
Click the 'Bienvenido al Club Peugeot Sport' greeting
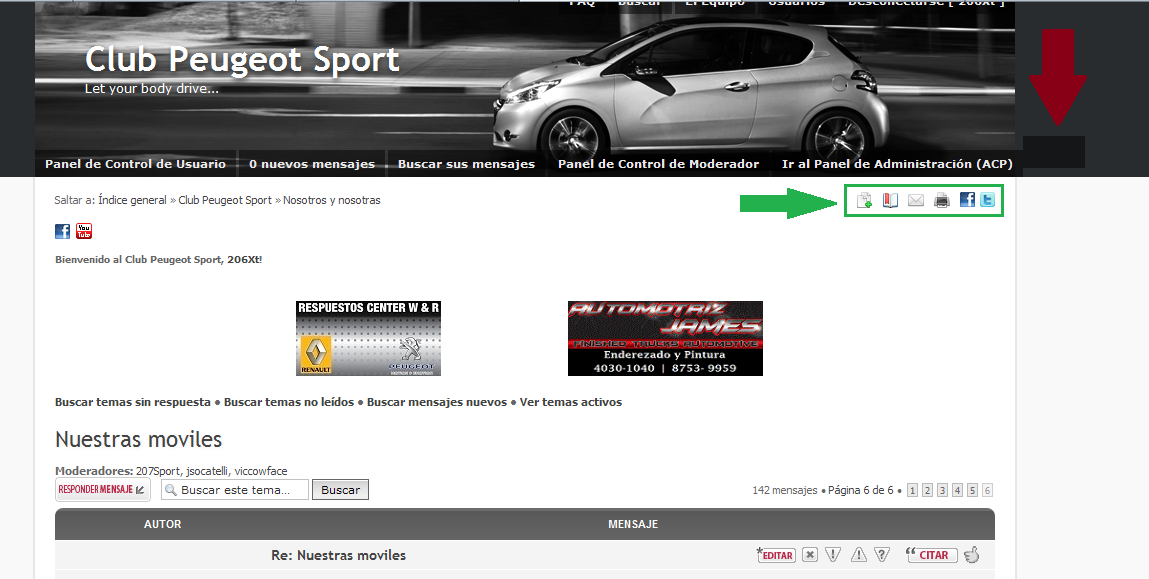[158, 259]
